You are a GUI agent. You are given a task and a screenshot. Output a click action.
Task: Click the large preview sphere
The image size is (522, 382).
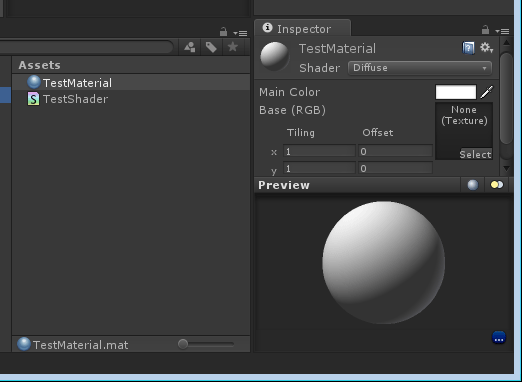[x=383, y=262]
